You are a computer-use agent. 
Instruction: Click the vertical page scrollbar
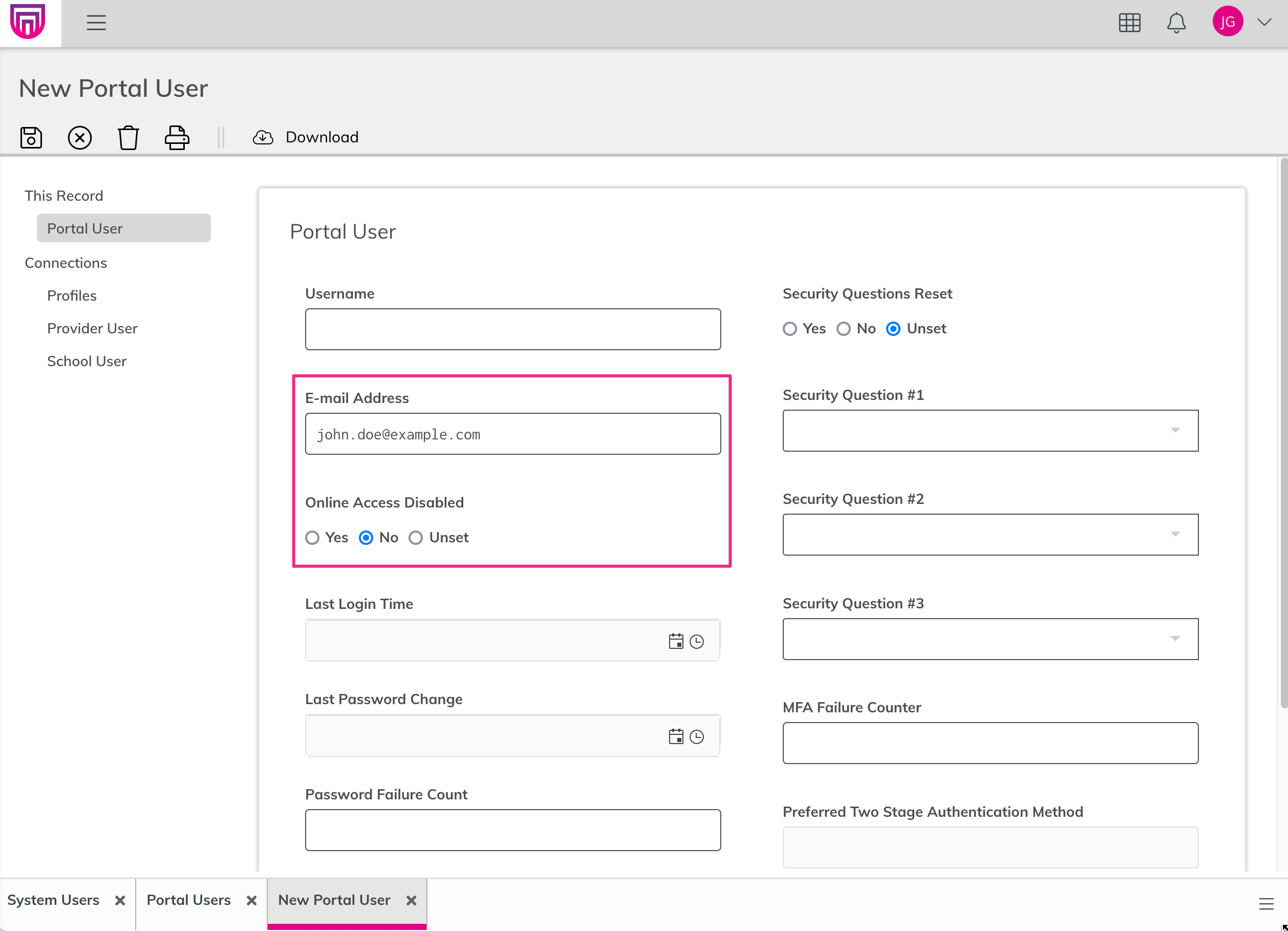[x=1283, y=433]
